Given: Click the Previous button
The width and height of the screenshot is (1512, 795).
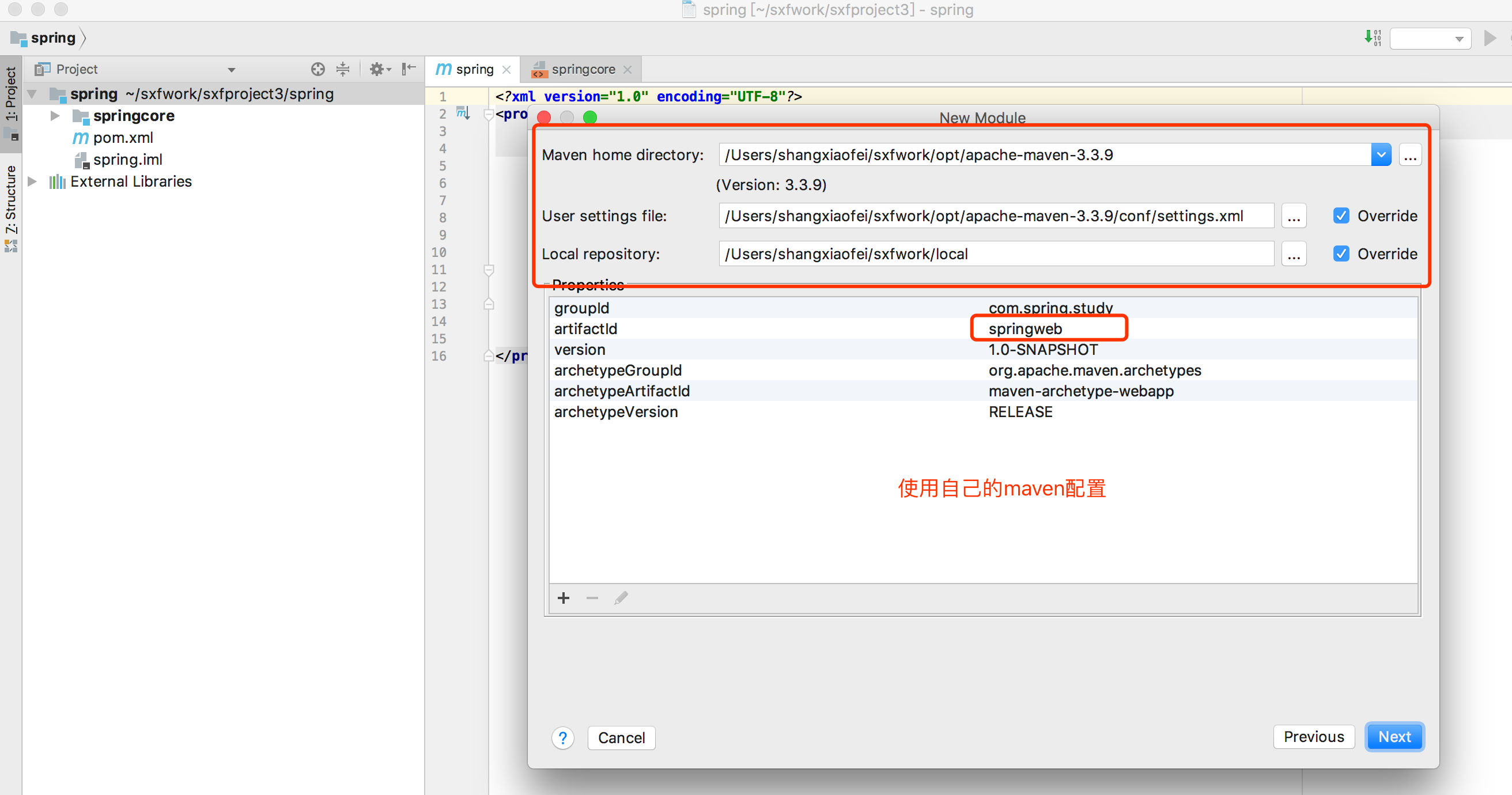Looking at the screenshot, I should pos(1313,737).
